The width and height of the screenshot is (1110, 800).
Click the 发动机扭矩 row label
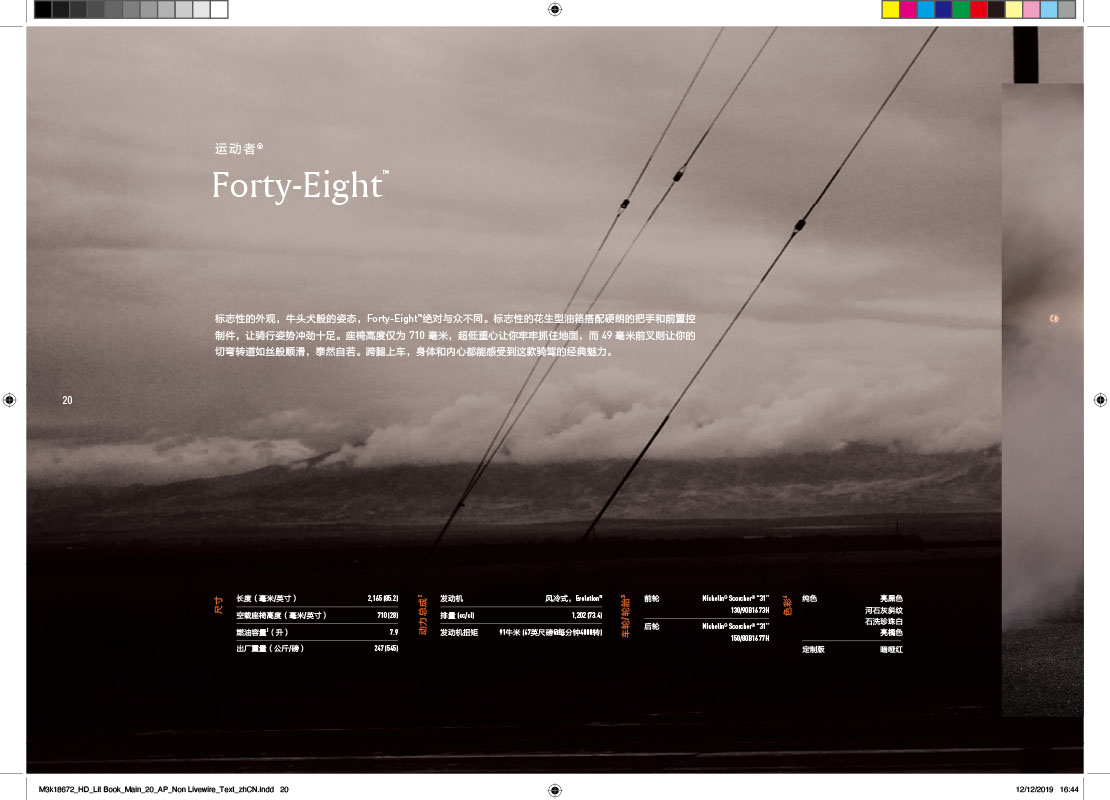tap(459, 632)
